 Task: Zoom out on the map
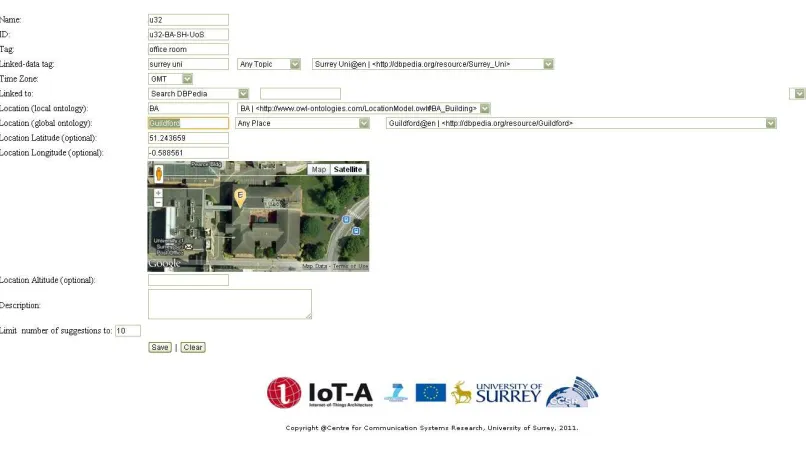tap(158, 203)
